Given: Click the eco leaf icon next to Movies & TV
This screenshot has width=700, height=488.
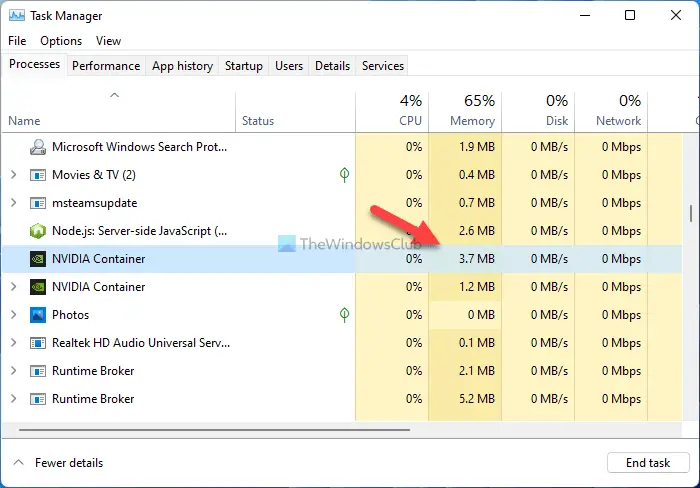Looking at the screenshot, I should 344,175.
